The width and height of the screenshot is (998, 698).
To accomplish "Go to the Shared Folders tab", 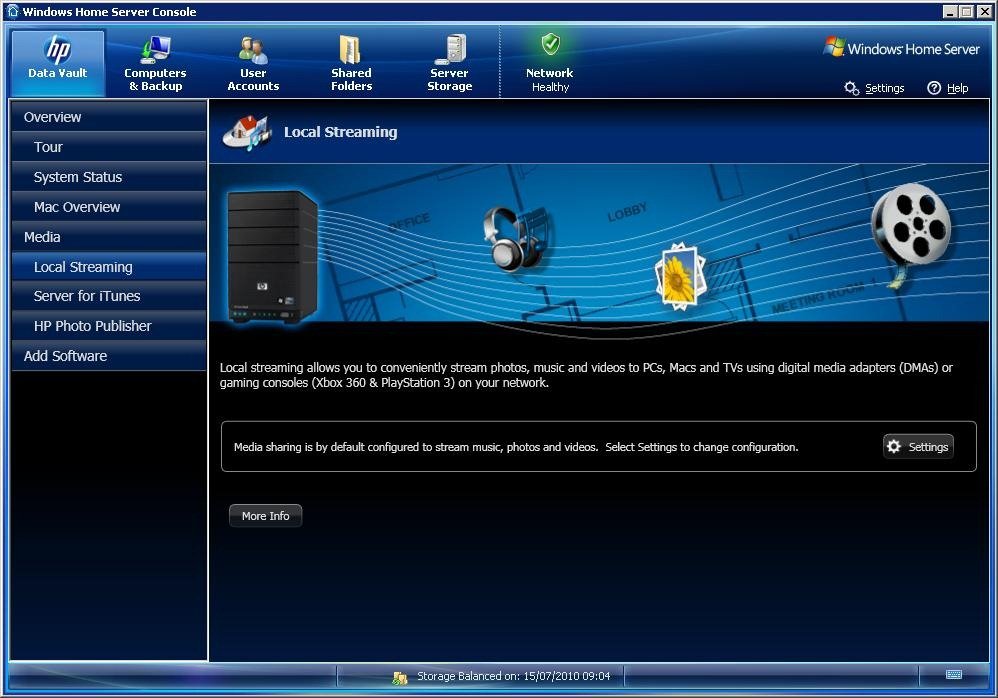I will [x=351, y=63].
